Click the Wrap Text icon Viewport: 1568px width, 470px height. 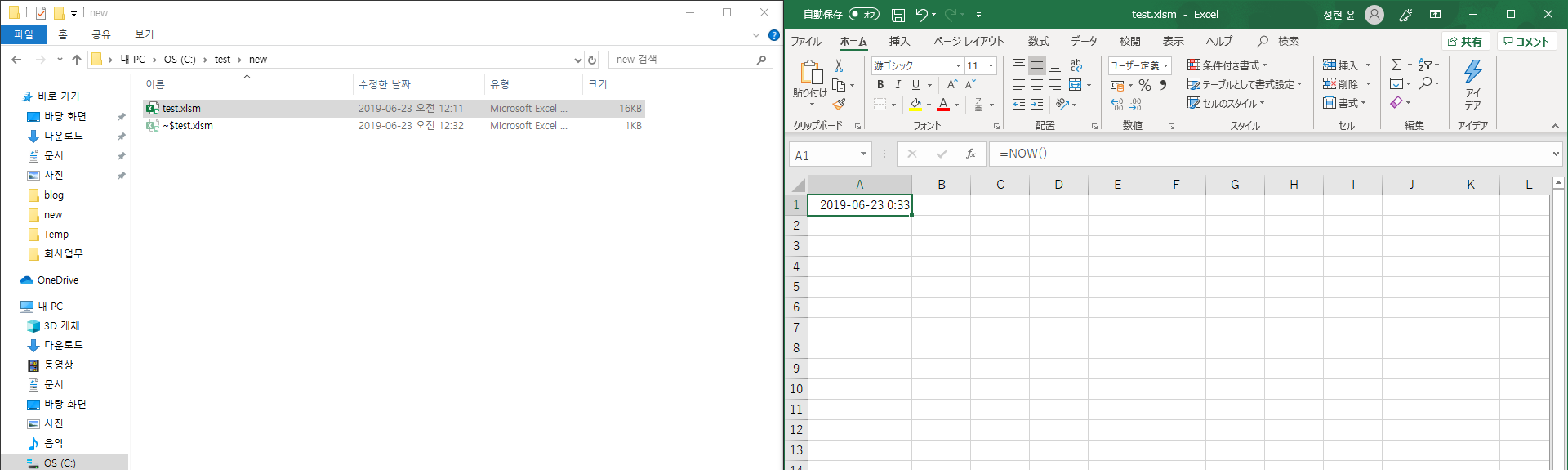pyautogui.click(x=1076, y=65)
